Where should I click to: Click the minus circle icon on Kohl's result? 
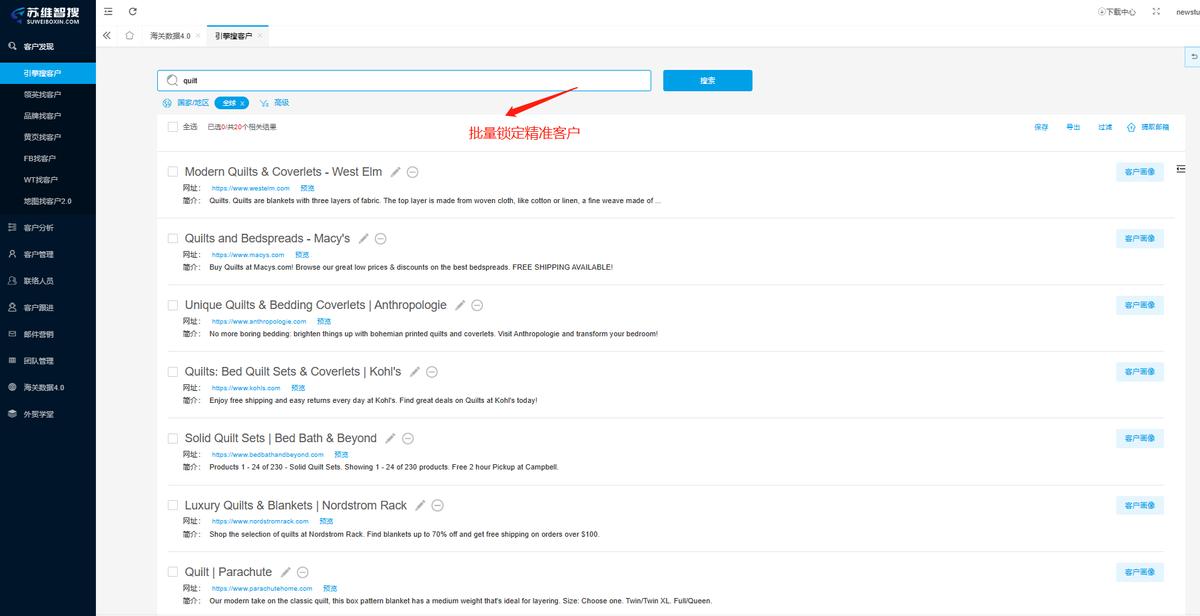click(x=432, y=372)
